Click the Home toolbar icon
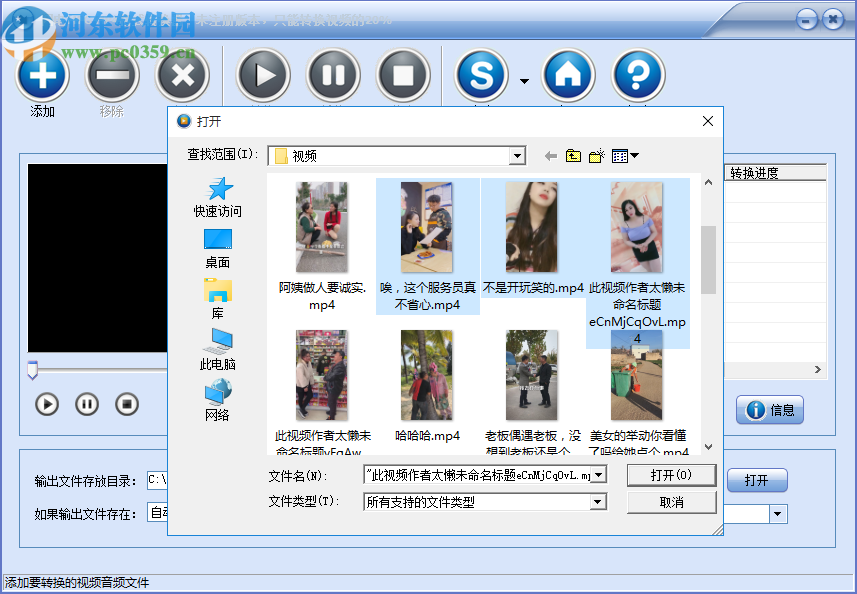The height and width of the screenshot is (594, 857). [568, 75]
